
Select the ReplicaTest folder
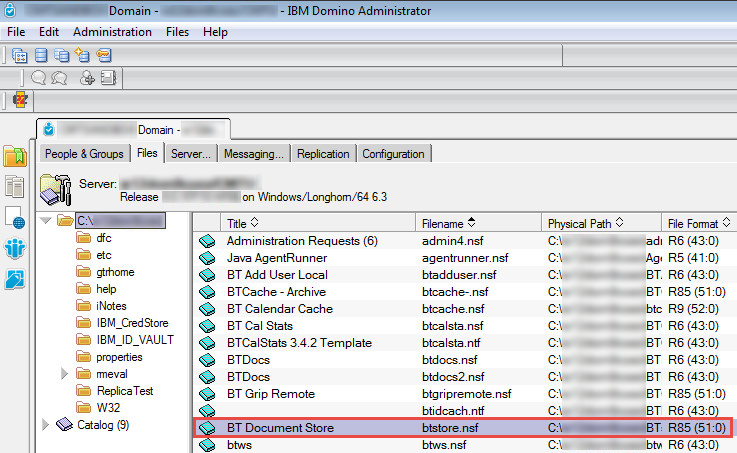point(125,391)
